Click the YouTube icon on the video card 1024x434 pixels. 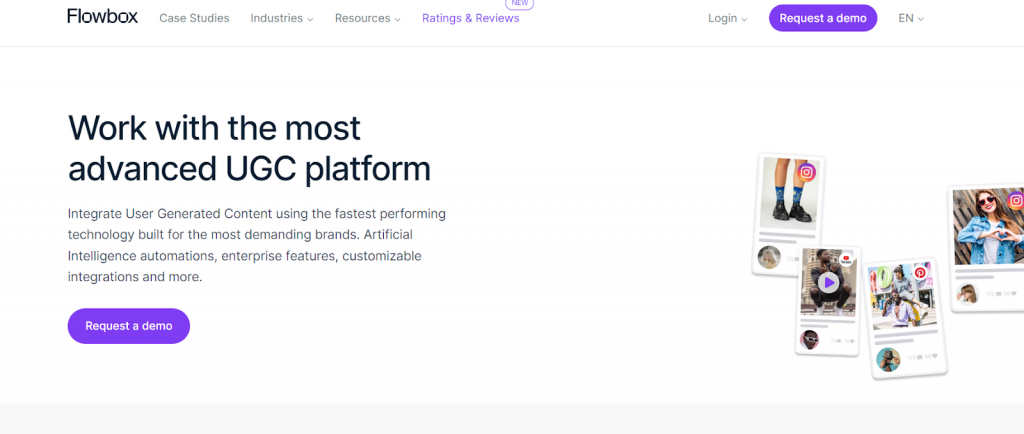(x=846, y=258)
